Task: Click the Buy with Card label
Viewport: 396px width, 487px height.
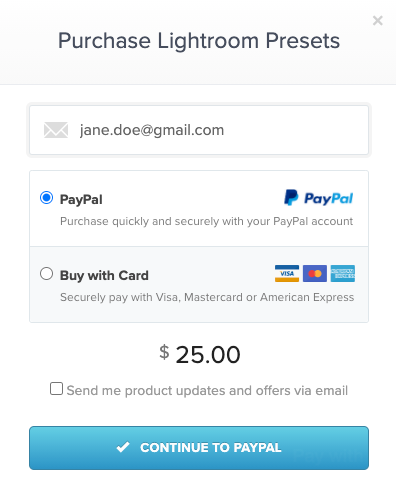Action: pyautogui.click(x=104, y=276)
